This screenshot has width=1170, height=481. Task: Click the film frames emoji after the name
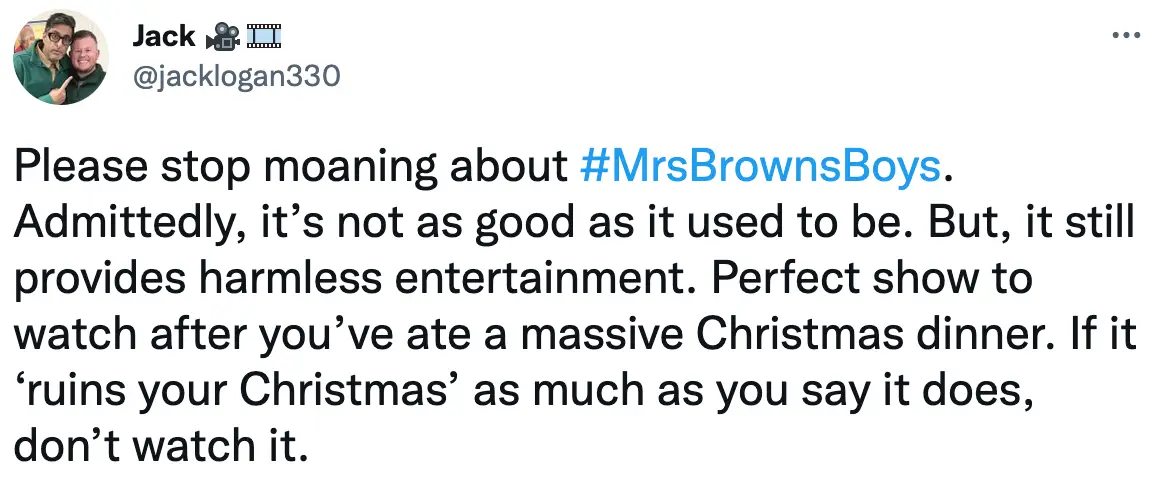[260, 38]
